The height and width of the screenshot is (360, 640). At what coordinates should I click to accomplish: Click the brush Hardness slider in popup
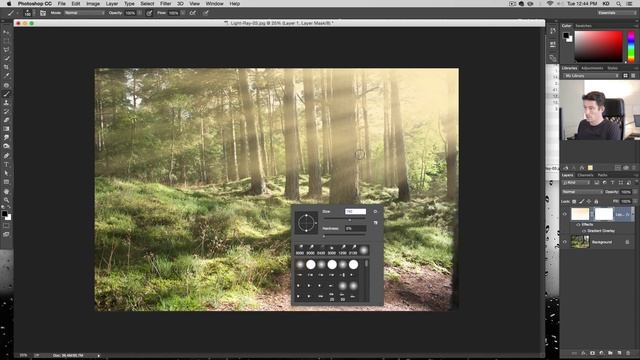coord(345,236)
